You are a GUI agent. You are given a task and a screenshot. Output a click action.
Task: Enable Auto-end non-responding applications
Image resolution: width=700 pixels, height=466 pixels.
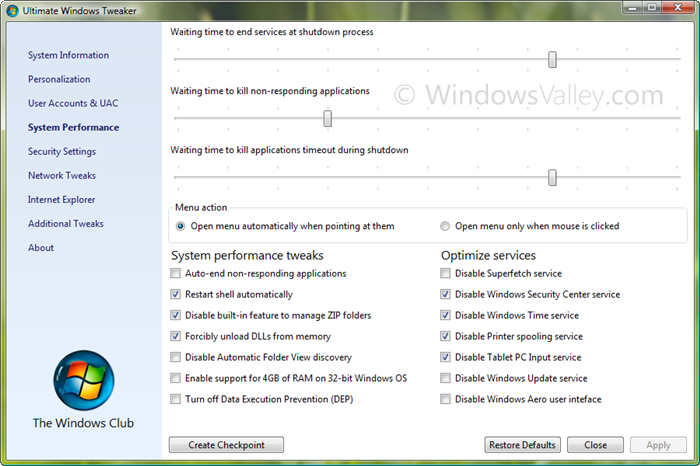point(175,273)
